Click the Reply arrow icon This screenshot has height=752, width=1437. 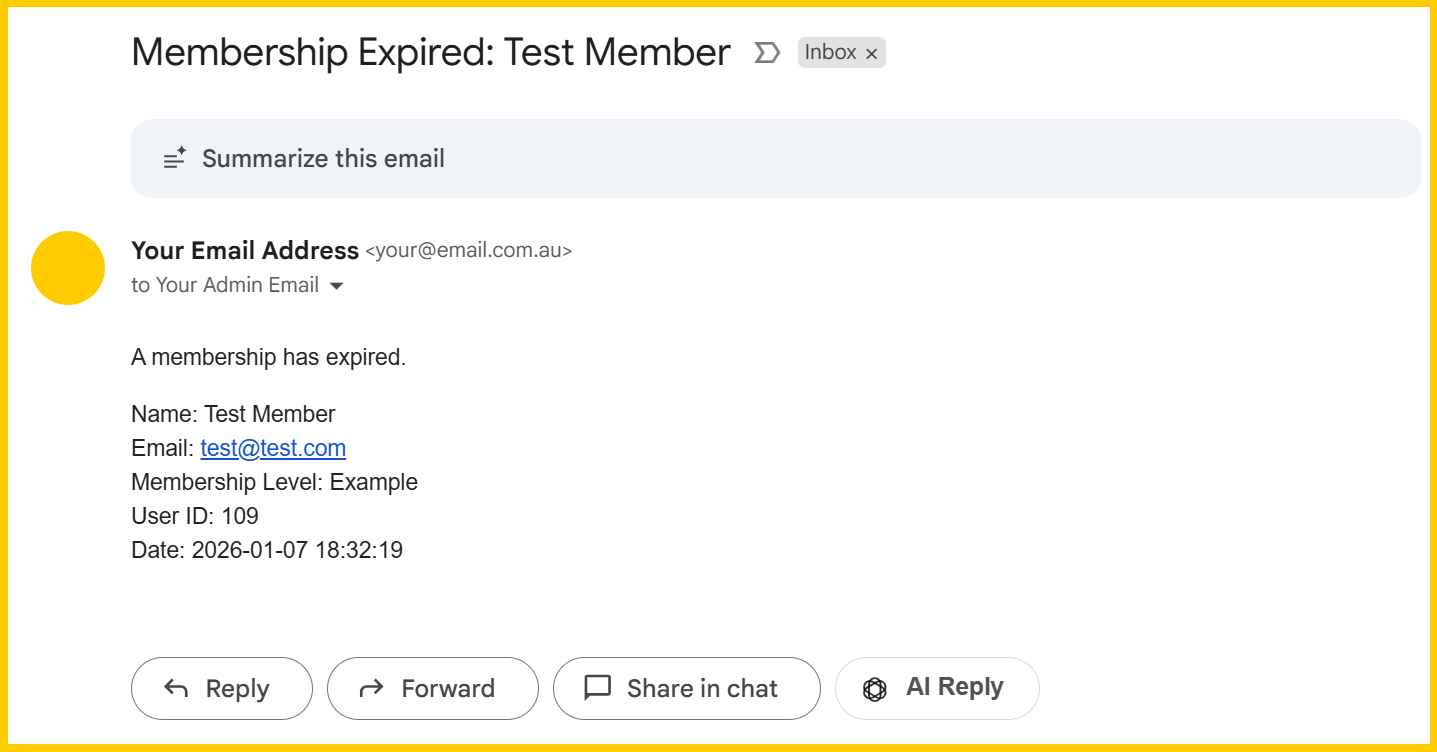pos(176,688)
